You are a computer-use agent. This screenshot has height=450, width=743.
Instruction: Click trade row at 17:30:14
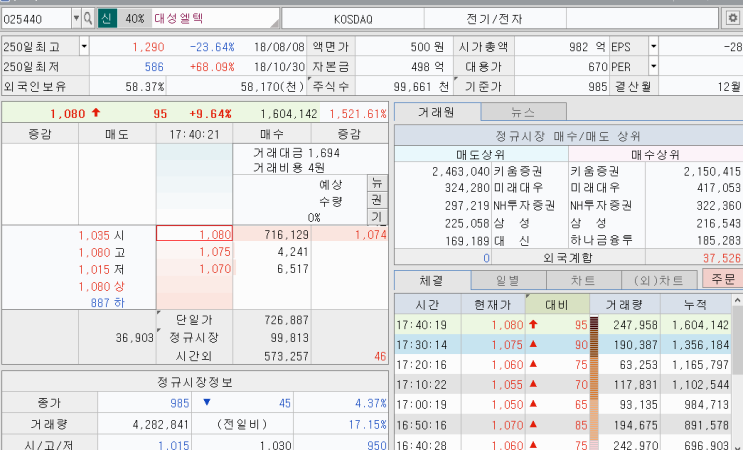click(563, 344)
